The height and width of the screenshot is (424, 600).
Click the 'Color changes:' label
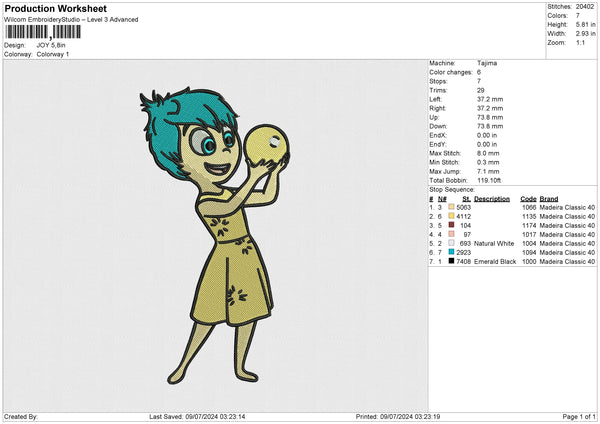[451, 72]
